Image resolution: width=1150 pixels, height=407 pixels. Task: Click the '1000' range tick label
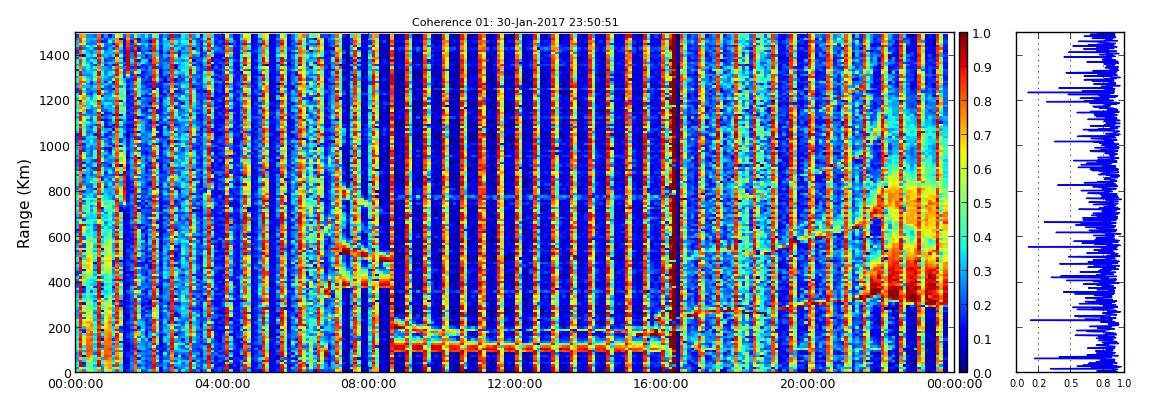(56, 146)
